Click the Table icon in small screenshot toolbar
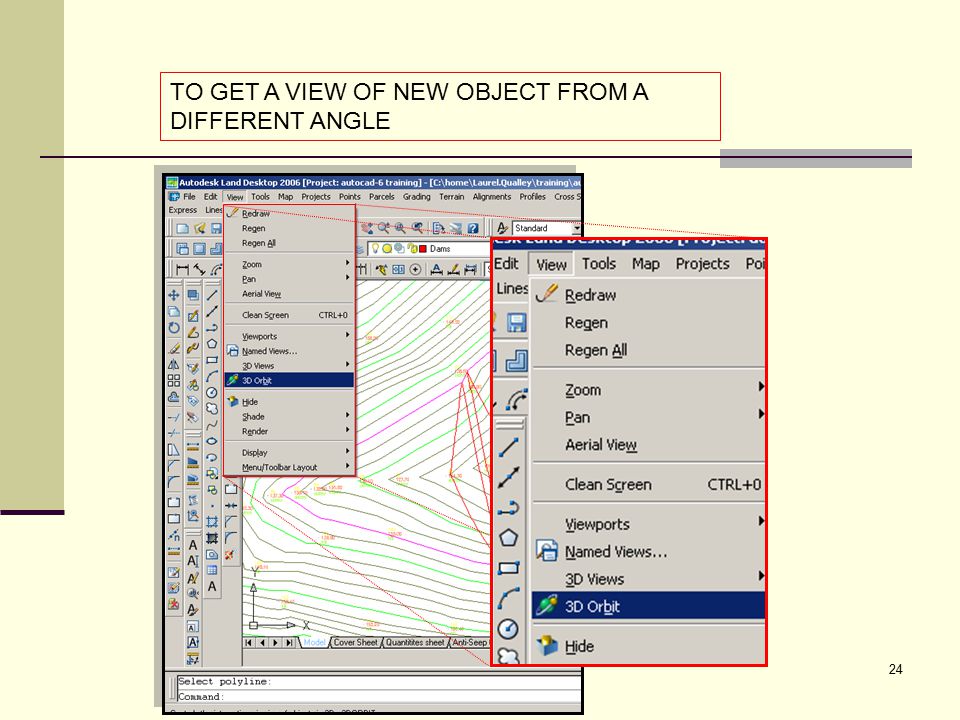Screen dimensions: 960x720 click(x=212, y=570)
